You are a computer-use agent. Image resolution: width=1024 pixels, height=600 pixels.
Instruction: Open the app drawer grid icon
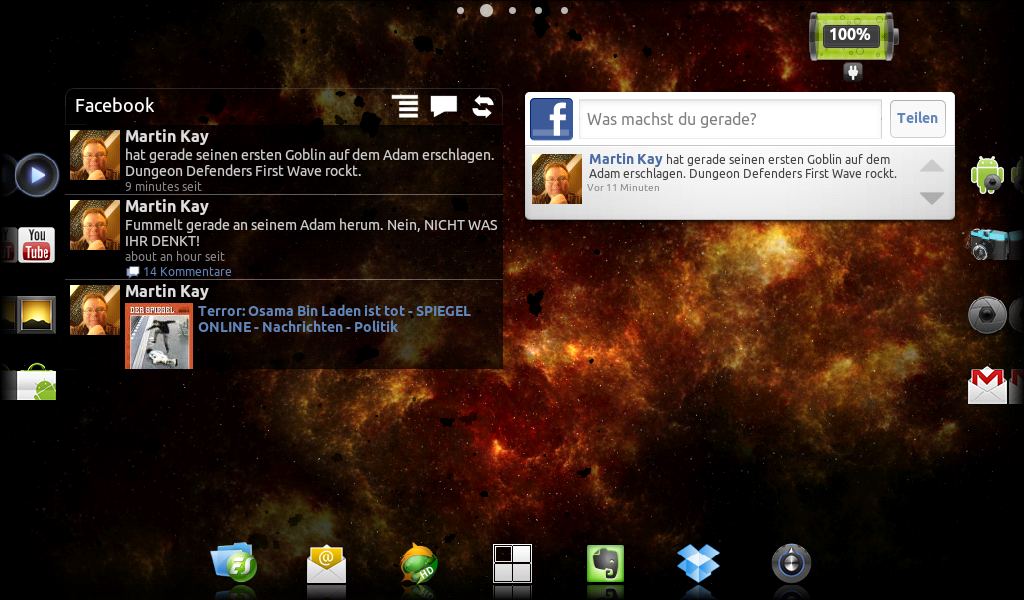click(512, 564)
